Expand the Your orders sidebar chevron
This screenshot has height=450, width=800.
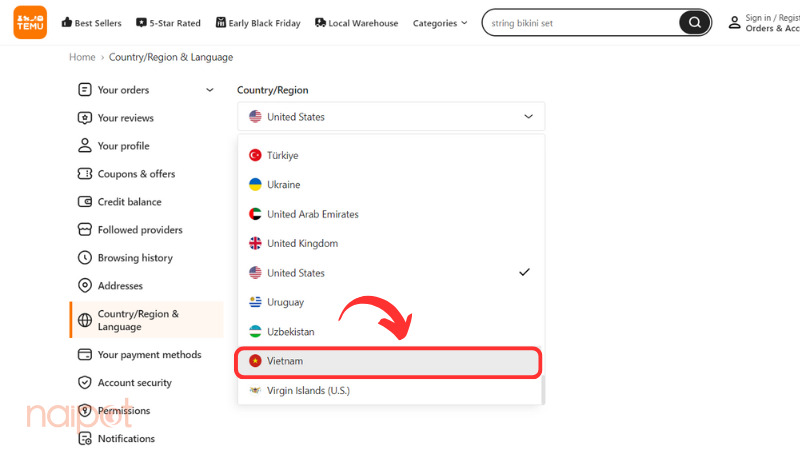pyautogui.click(x=209, y=90)
